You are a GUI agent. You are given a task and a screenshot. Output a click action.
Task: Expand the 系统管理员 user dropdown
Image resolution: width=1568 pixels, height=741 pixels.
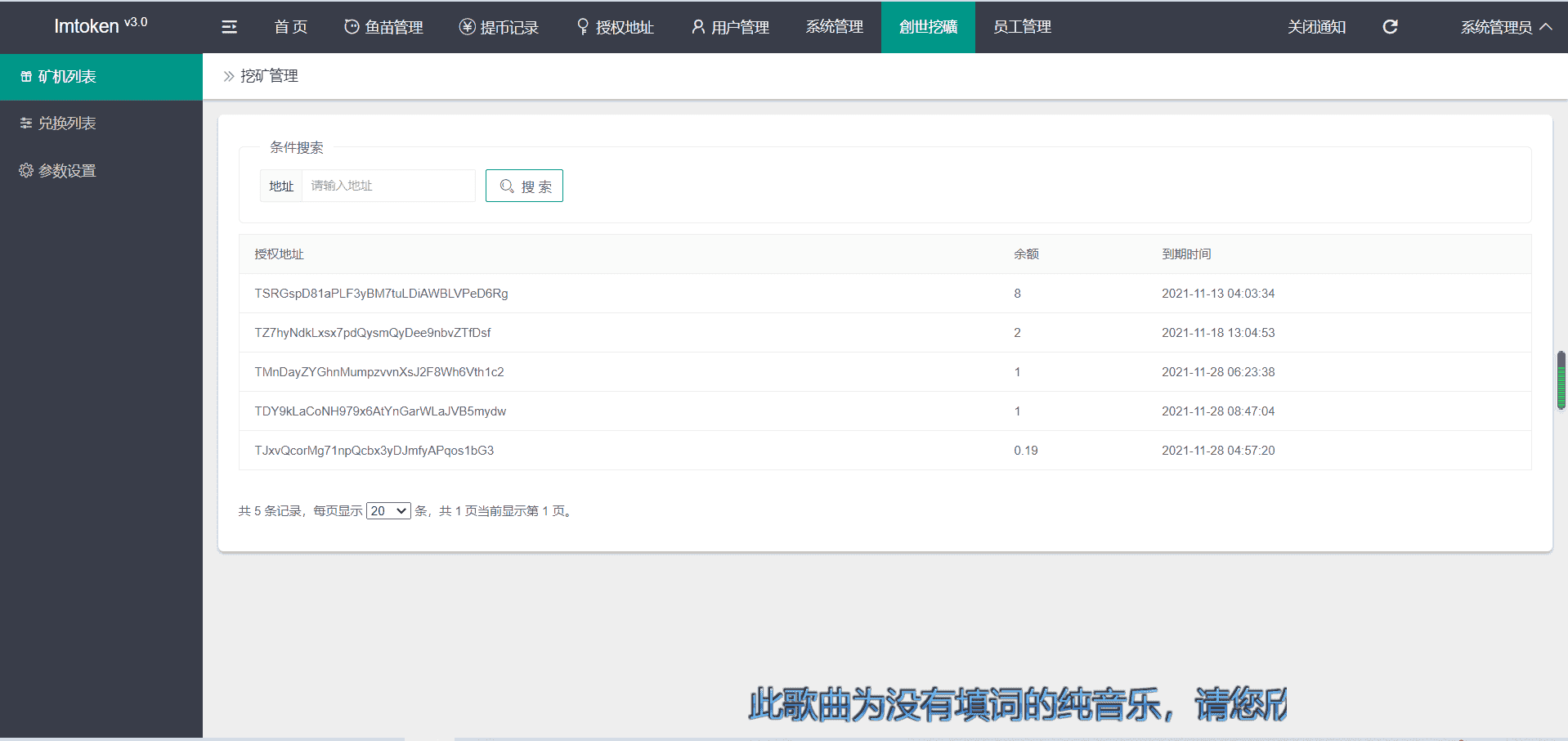pyautogui.click(x=1506, y=27)
